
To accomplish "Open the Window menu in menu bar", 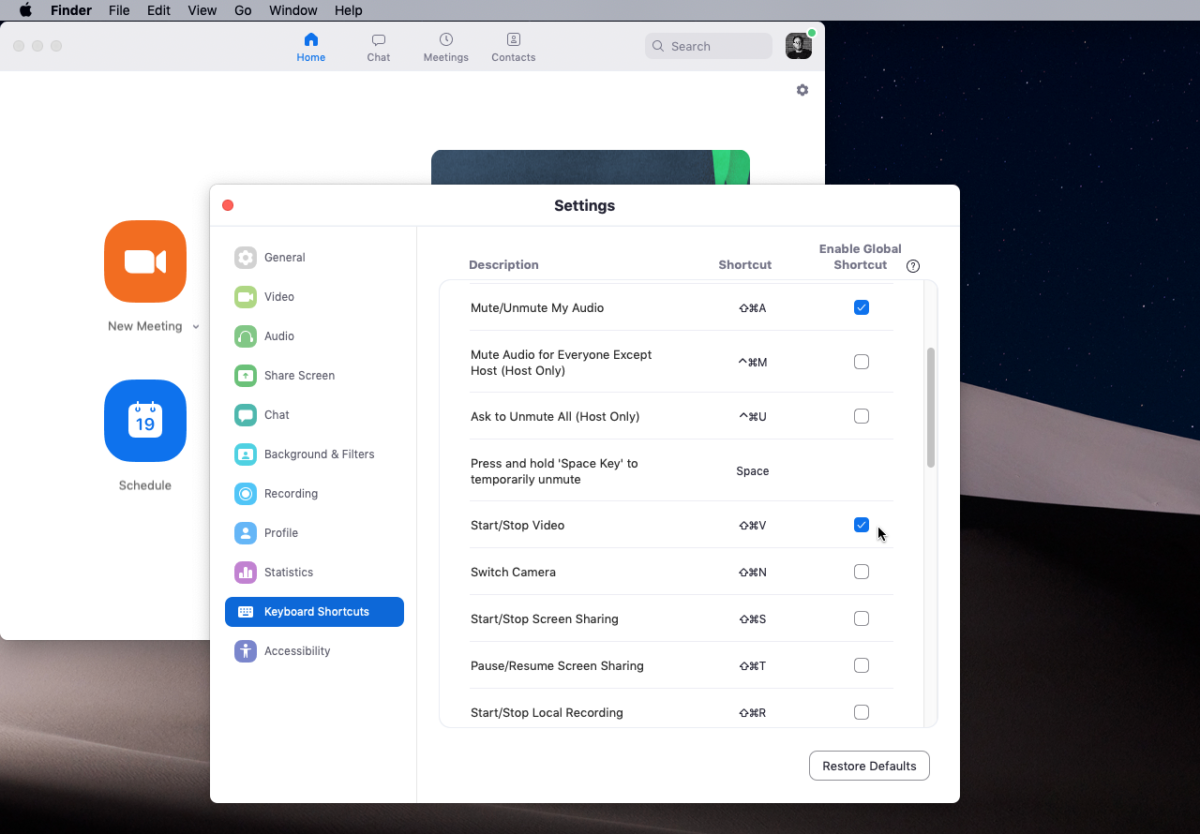I will tap(293, 10).
